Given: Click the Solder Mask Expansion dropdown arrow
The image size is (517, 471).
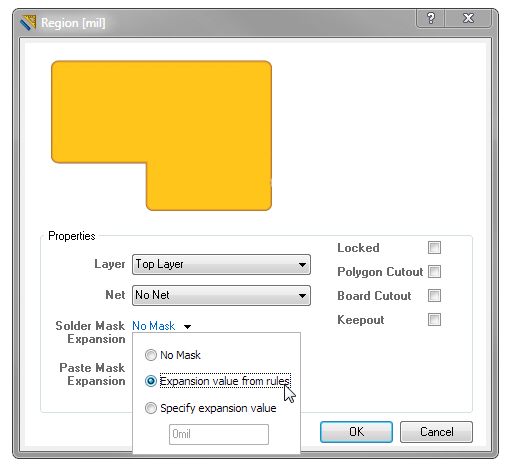Looking at the screenshot, I should pyautogui.click(x=187, y=327).
